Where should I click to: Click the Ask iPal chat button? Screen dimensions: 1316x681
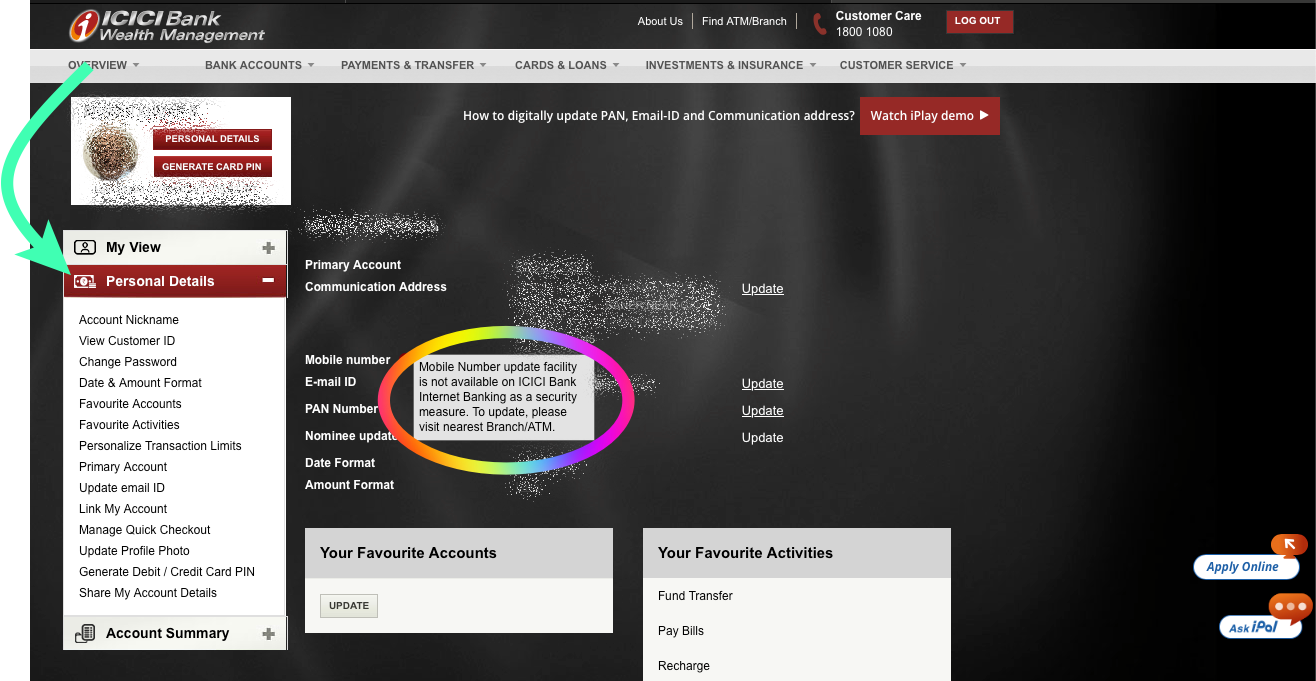pos(1258,627)
